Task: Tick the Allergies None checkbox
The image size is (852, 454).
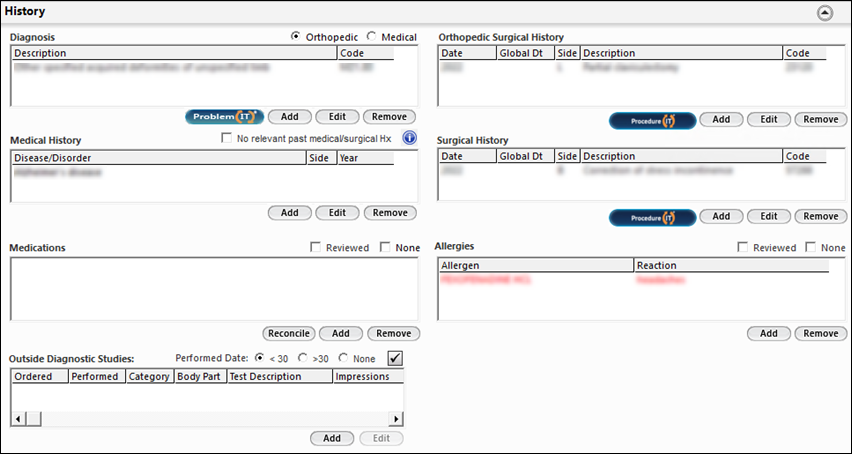Action: pos(810,248)
